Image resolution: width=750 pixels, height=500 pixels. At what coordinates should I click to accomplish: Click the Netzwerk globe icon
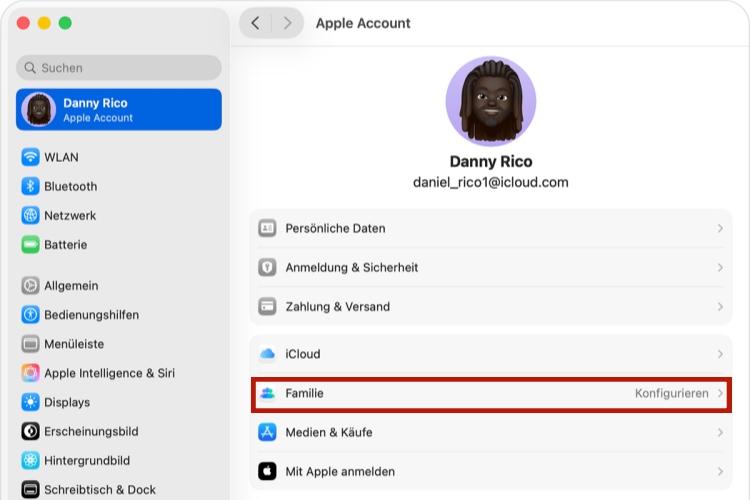click(30, 215)
